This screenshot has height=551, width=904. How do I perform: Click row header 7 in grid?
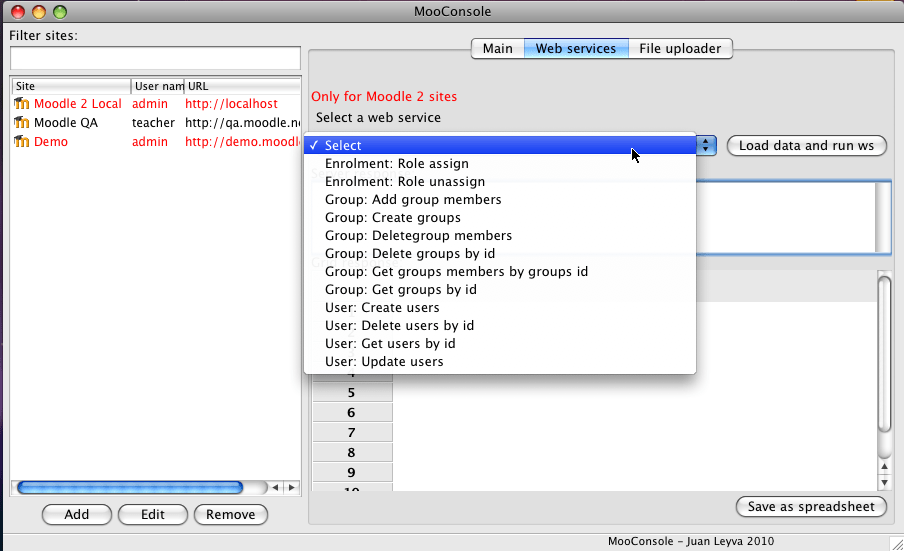click(x=352, y=433)
